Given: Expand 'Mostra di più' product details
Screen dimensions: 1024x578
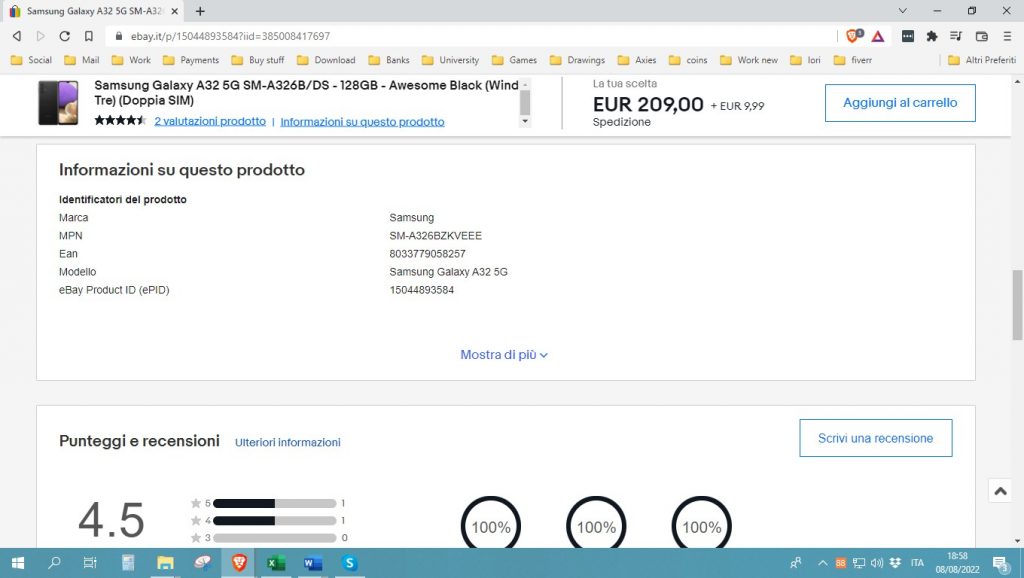Looking at the screenshot, I should click(504, 355).
